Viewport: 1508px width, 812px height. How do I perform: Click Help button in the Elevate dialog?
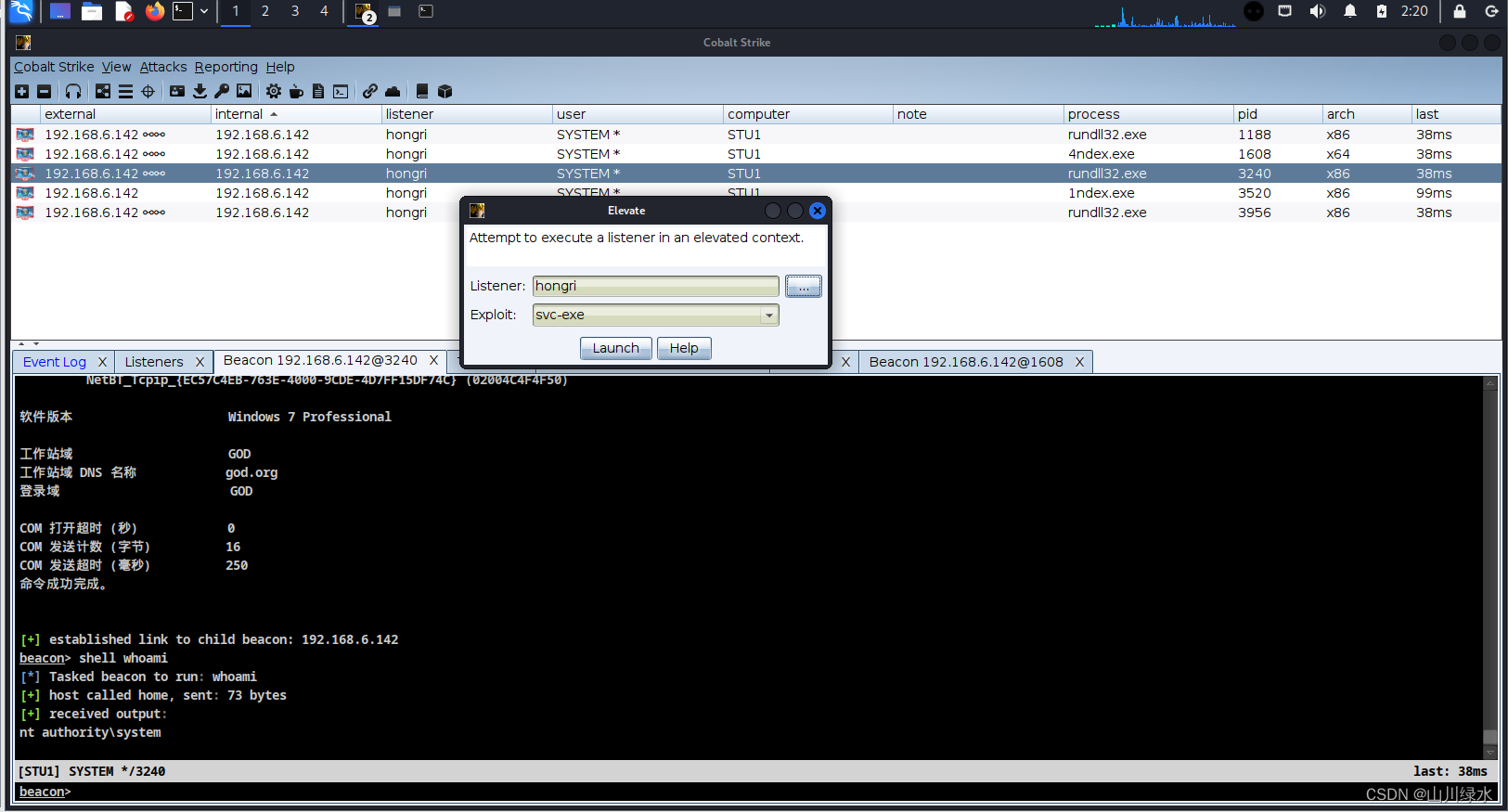click(x=684, y=348)
